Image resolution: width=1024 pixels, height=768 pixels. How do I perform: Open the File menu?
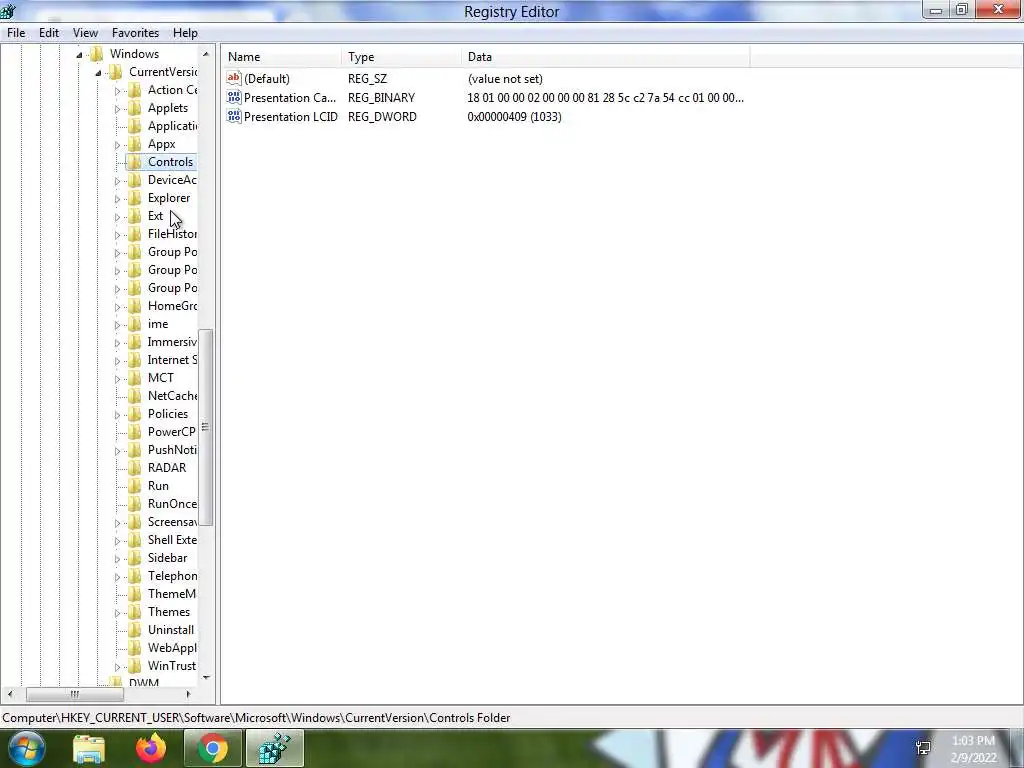coord(16,33)
